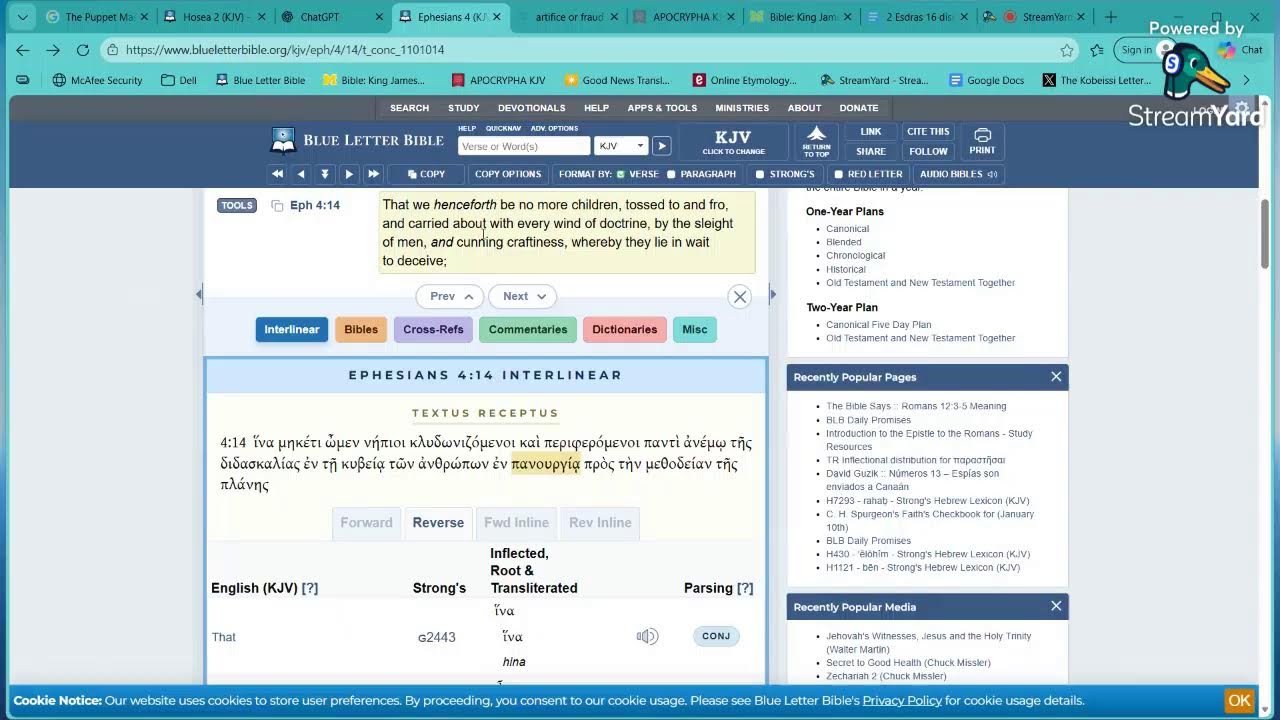The height and width of the screenshot is (720, 1280).
Task: Toggle the Red Letter checkbox
Action: tap(838, 174)
